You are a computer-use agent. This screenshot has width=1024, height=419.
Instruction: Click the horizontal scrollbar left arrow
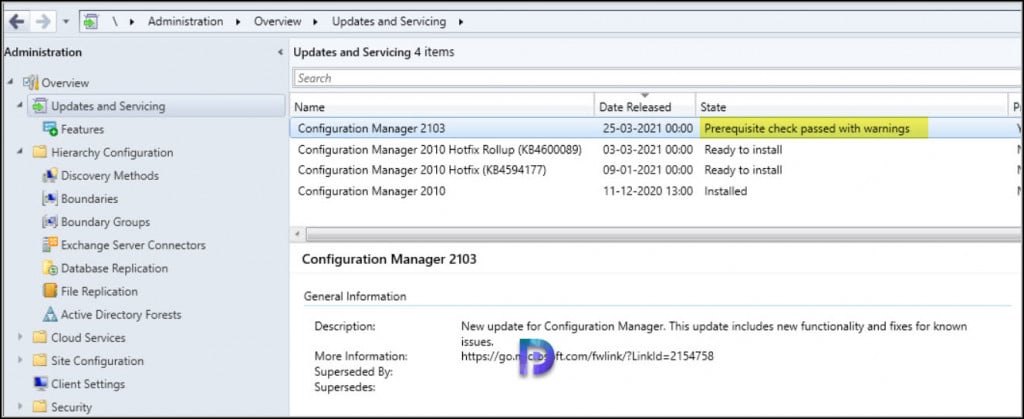[297, 234]
